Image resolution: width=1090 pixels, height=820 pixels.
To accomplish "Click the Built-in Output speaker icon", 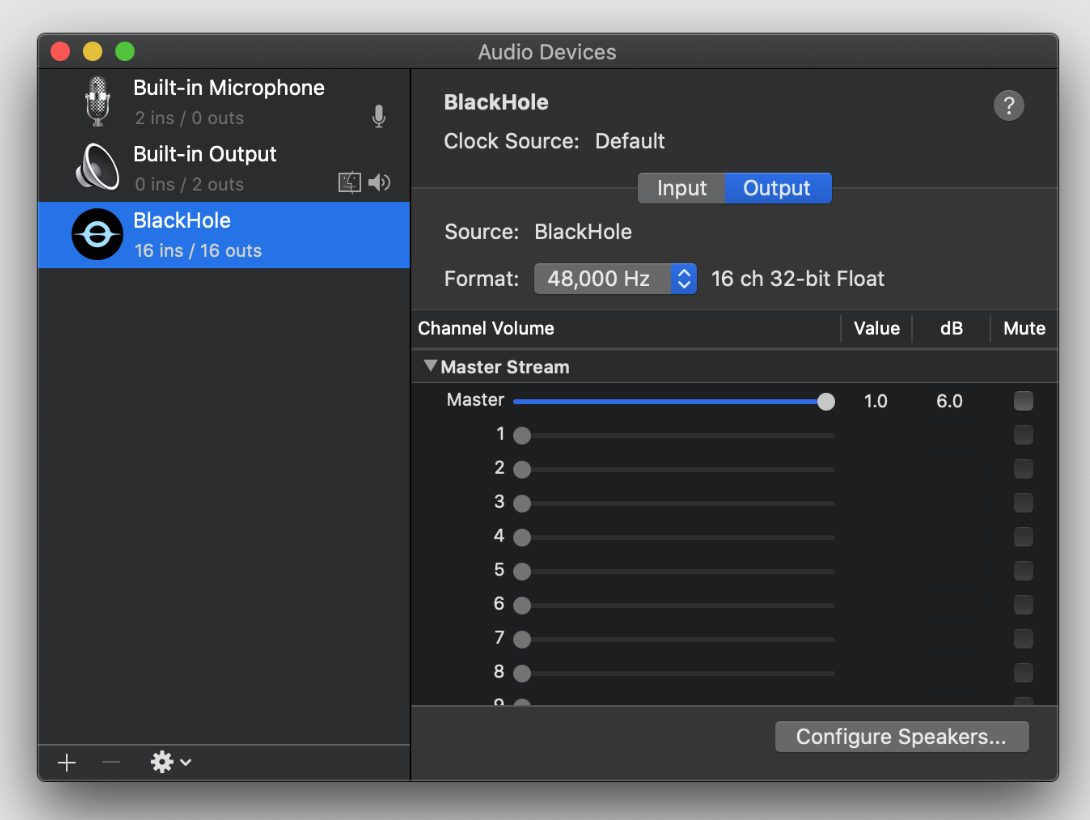I will click(x=97, y=167).
